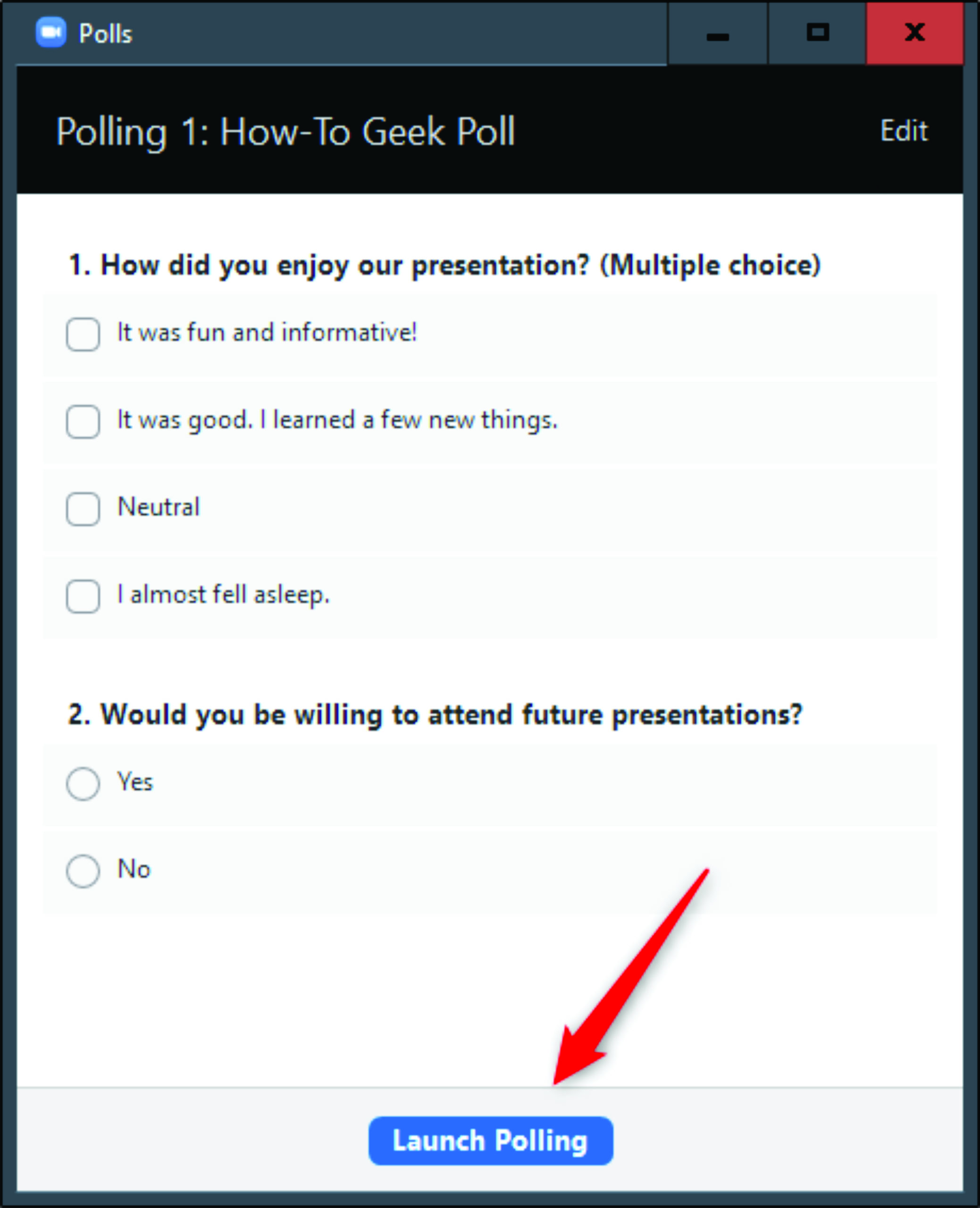Select the radio circle next to Yes
980x1208 pixels.
[x=83, y=783]
